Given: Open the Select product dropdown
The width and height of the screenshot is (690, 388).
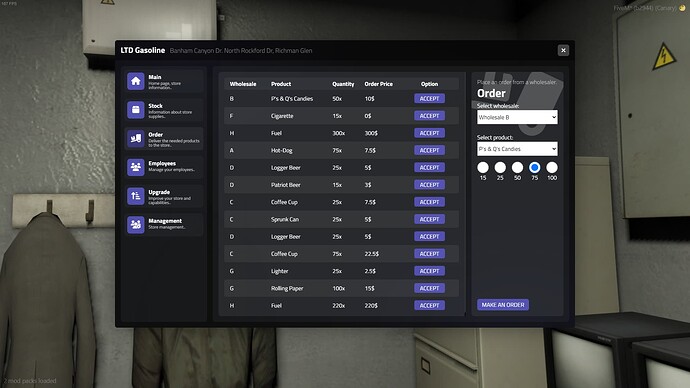Looking at the screenshot, I should point(517,149).
